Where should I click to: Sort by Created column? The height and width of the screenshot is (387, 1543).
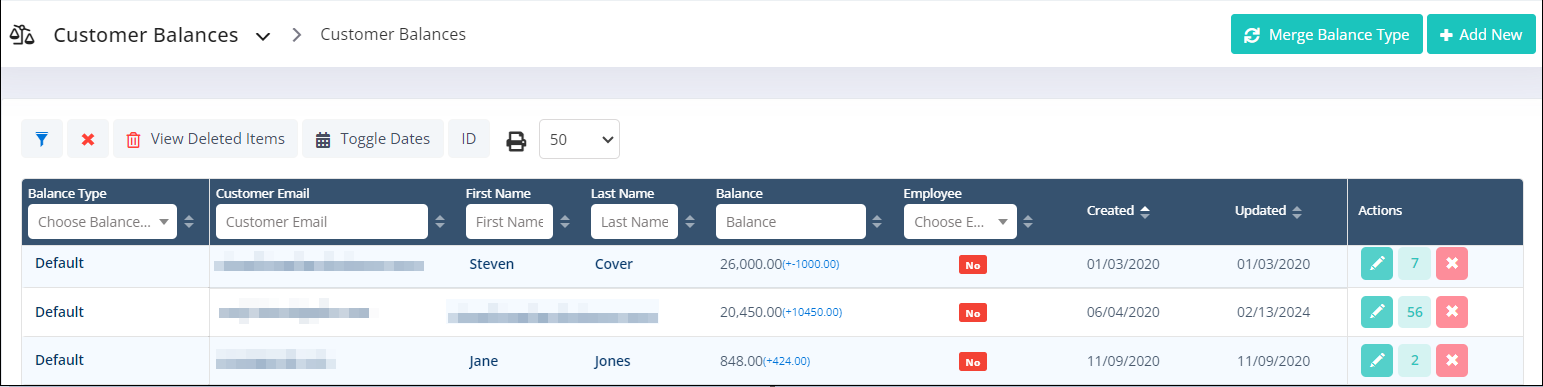point(1118,211)
